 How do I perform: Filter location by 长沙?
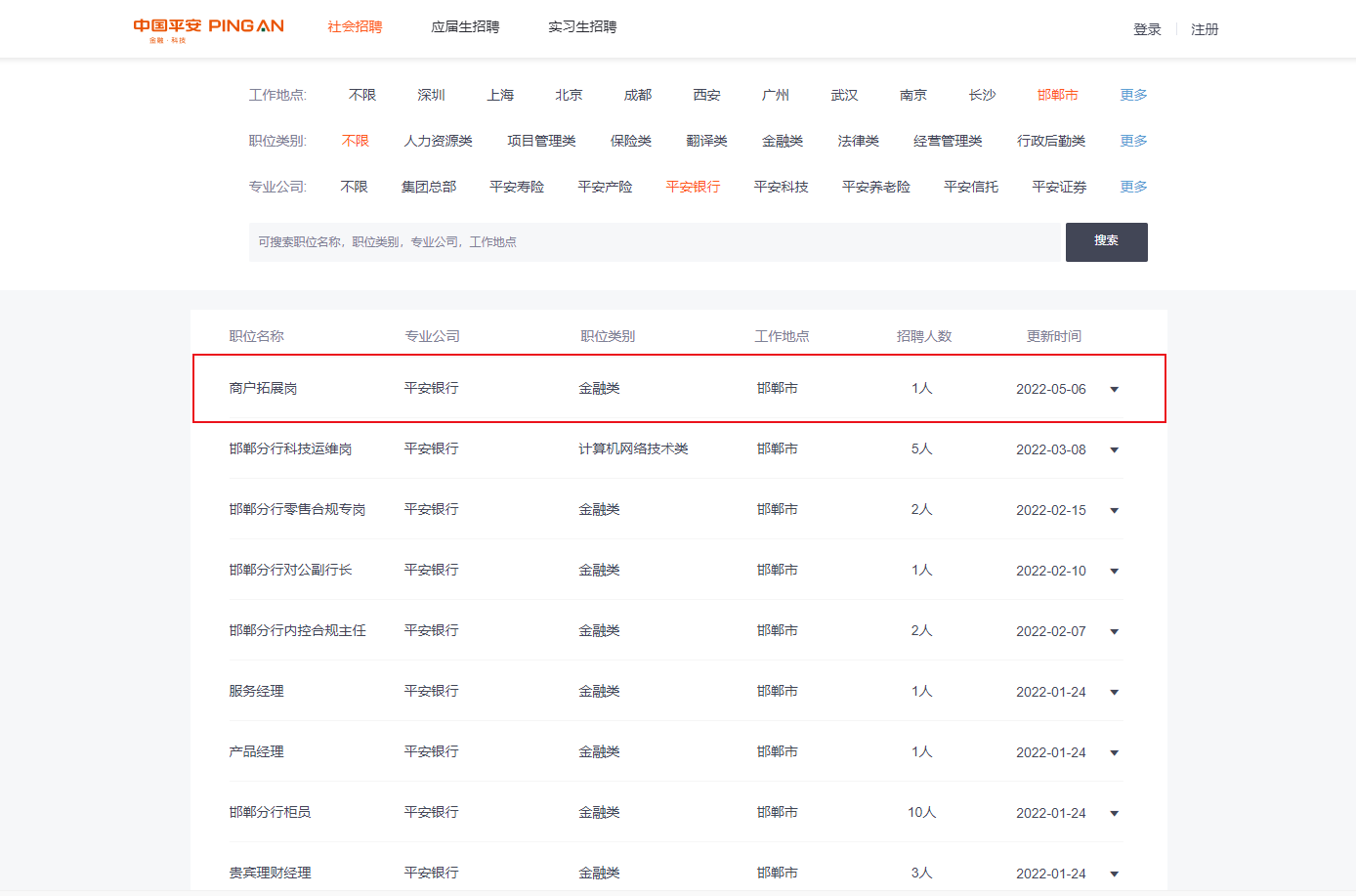pos(982,95)
